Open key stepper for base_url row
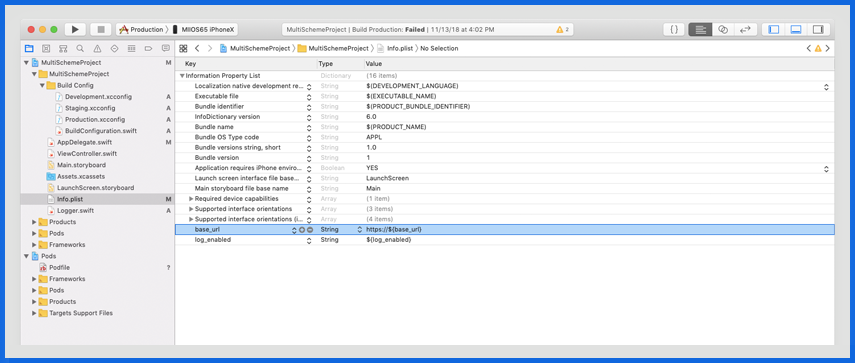The image size is (855, 363). click(294, 230)
